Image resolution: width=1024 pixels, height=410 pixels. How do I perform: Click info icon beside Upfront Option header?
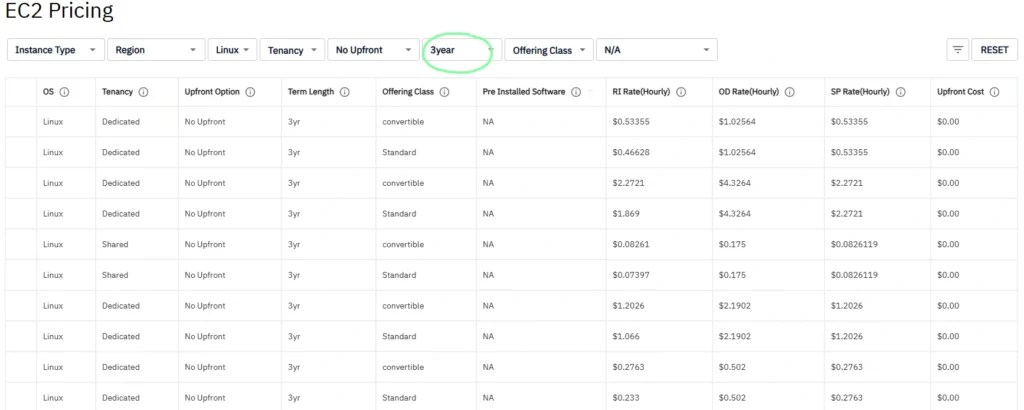250,92
